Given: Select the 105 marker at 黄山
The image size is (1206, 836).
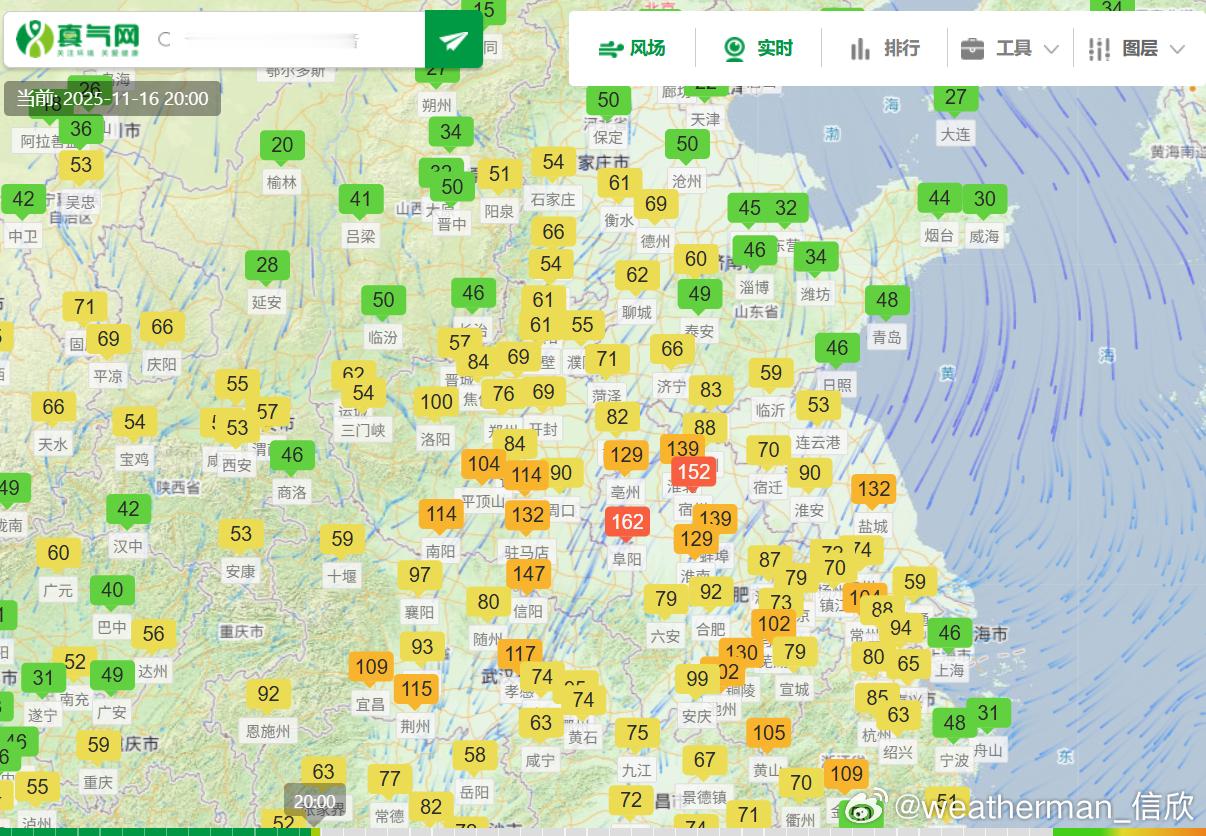Looking at the screenshot, I should point(768,733).
